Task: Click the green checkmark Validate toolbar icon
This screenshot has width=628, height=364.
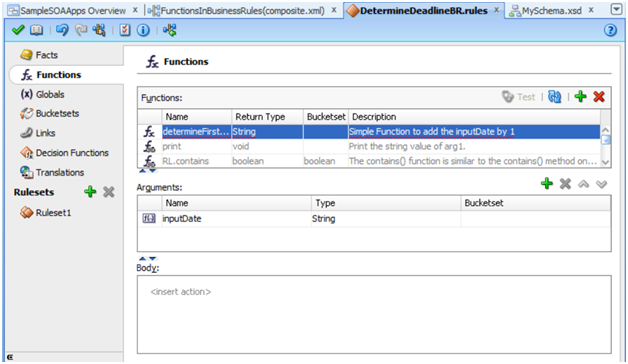Action: tap(18, 30)
